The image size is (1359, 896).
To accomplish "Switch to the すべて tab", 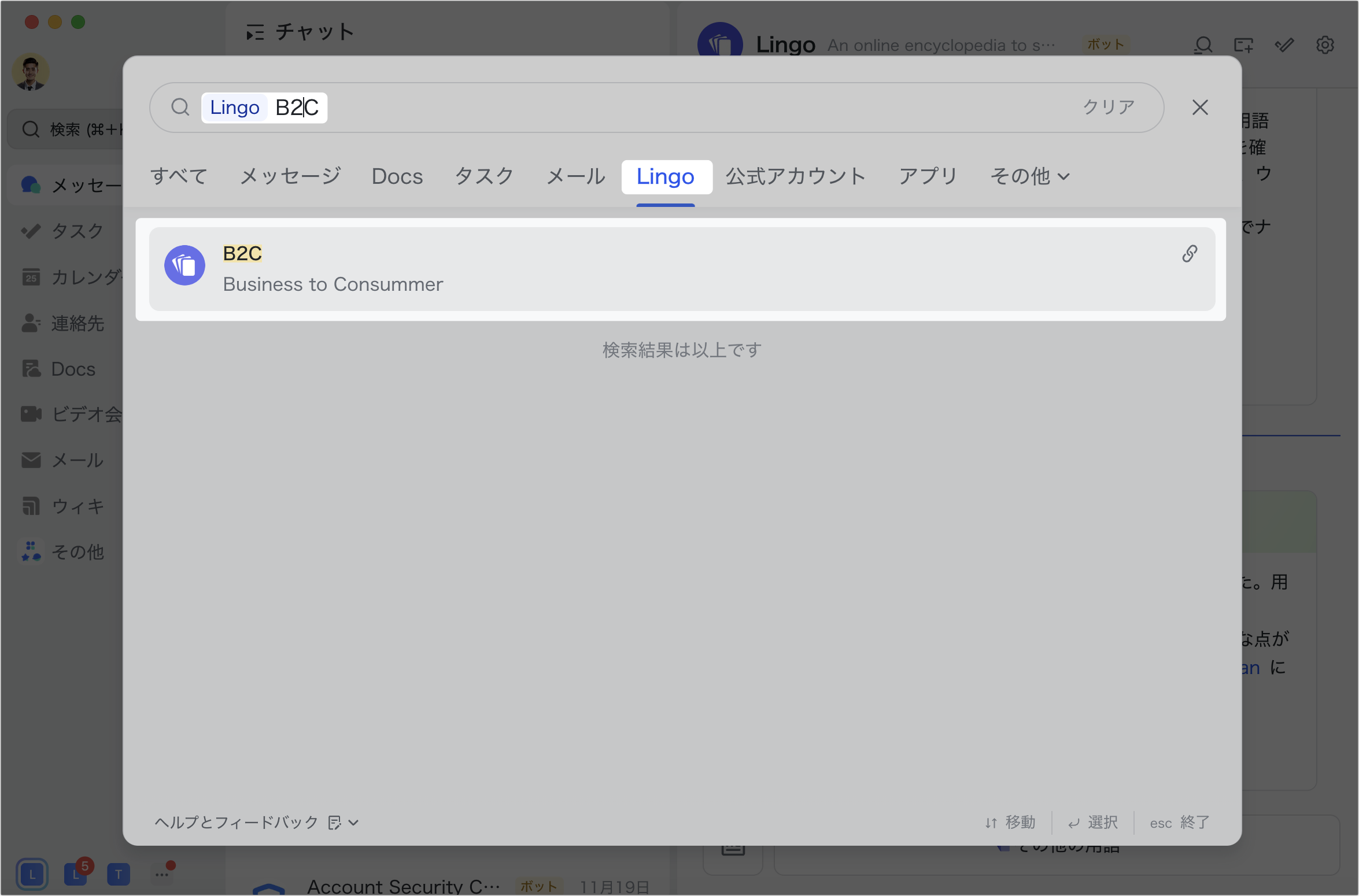I will (x=179, y=176).
